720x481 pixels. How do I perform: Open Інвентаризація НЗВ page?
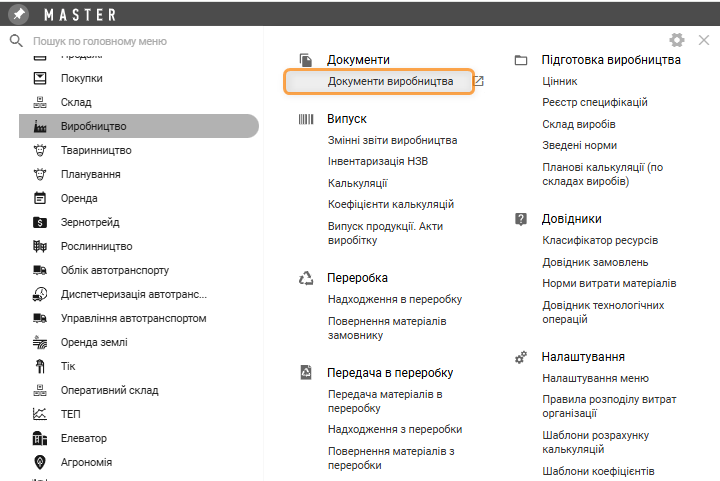(x=379, y=161)
